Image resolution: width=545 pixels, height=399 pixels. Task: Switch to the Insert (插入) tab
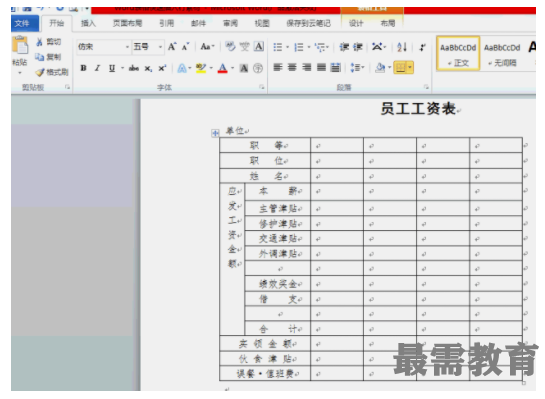click(x=88, y=23)
